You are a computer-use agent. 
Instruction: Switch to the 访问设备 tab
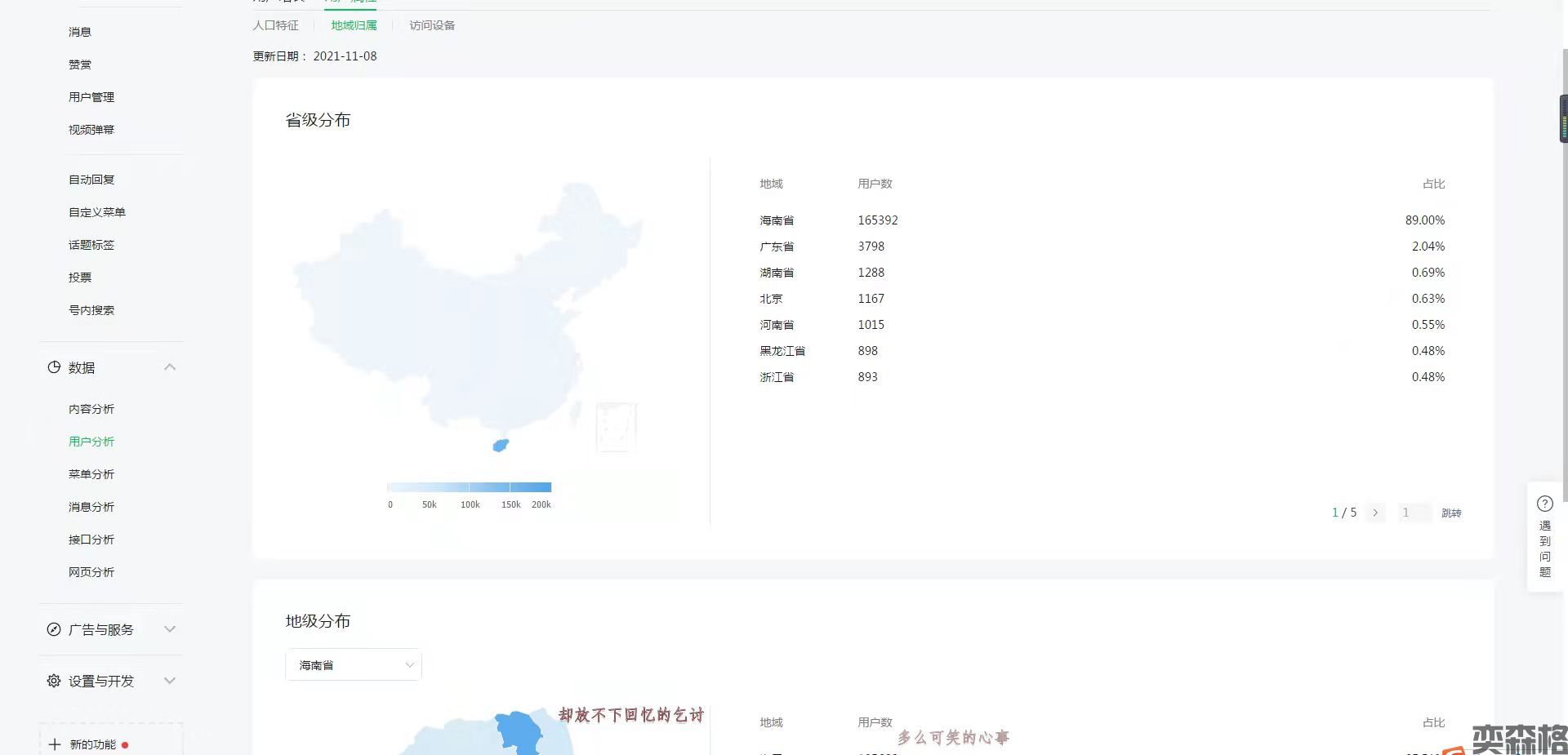click(432, 25)
